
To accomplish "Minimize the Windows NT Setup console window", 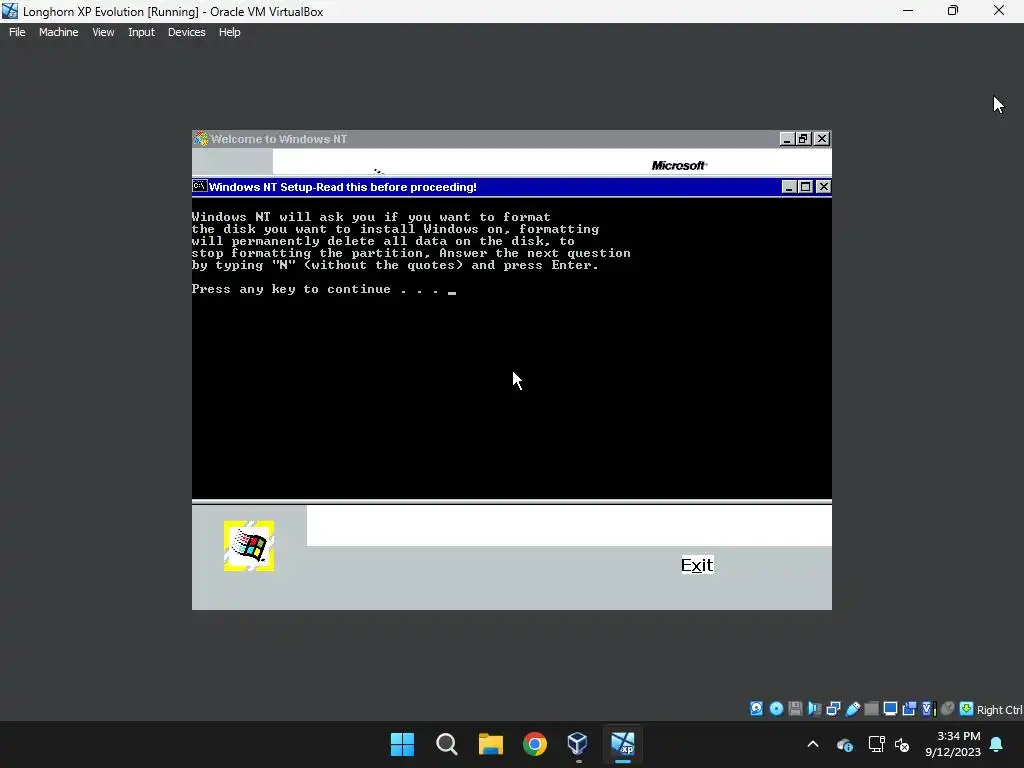I will pyautogui.click(x=789, y=187).
